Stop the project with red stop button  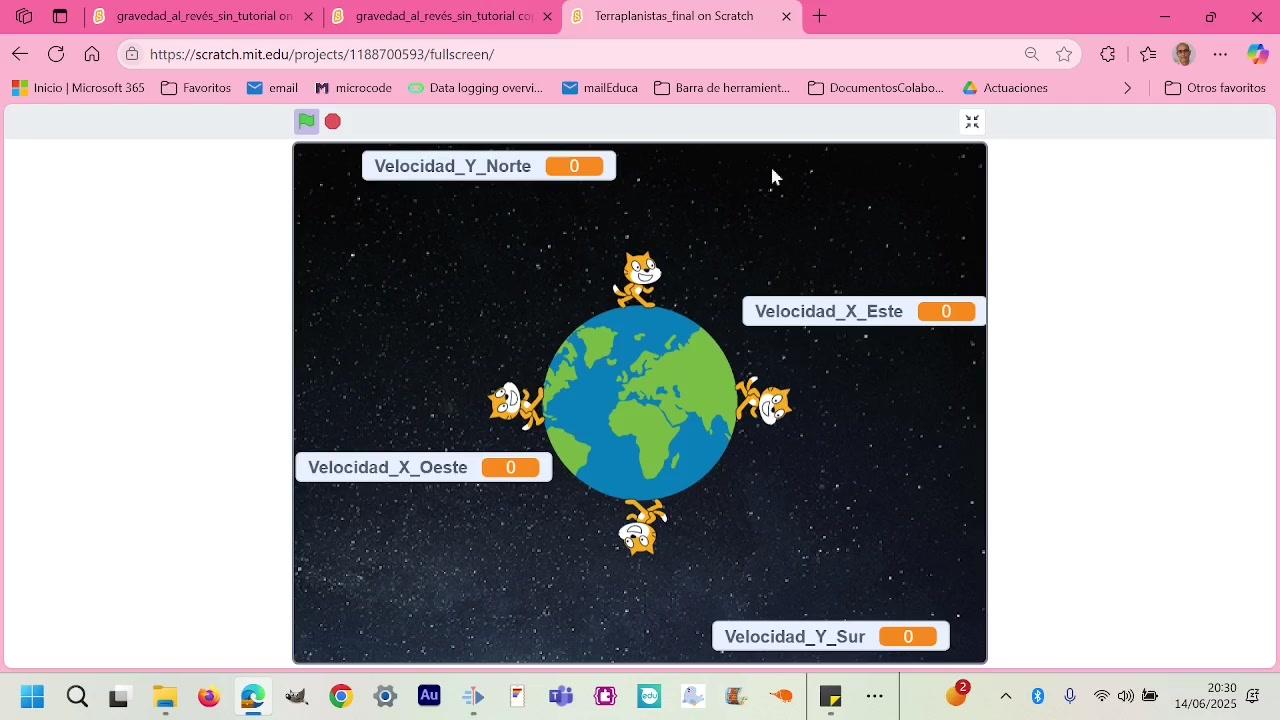tap(333, 121)
